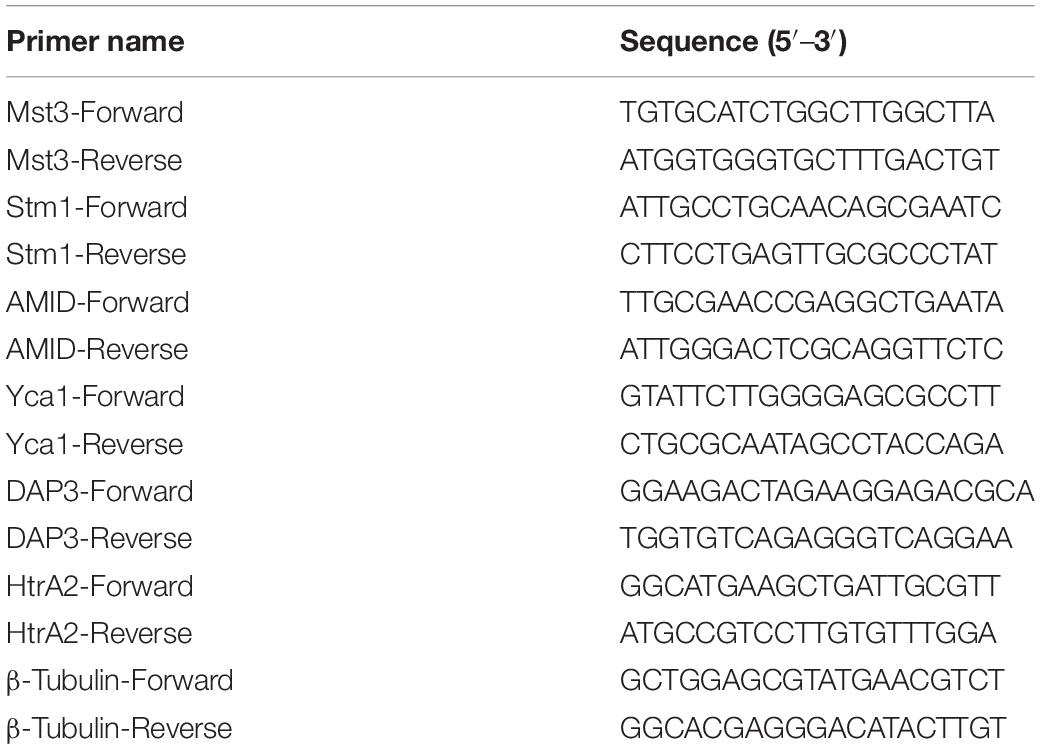Click the Yca1-Reverse row label
This screenshot has width=1040, height=749.
94,444
